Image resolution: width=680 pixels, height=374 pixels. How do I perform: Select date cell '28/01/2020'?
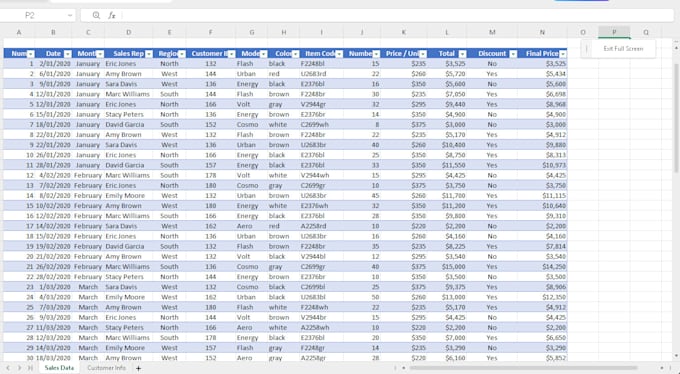53,165
